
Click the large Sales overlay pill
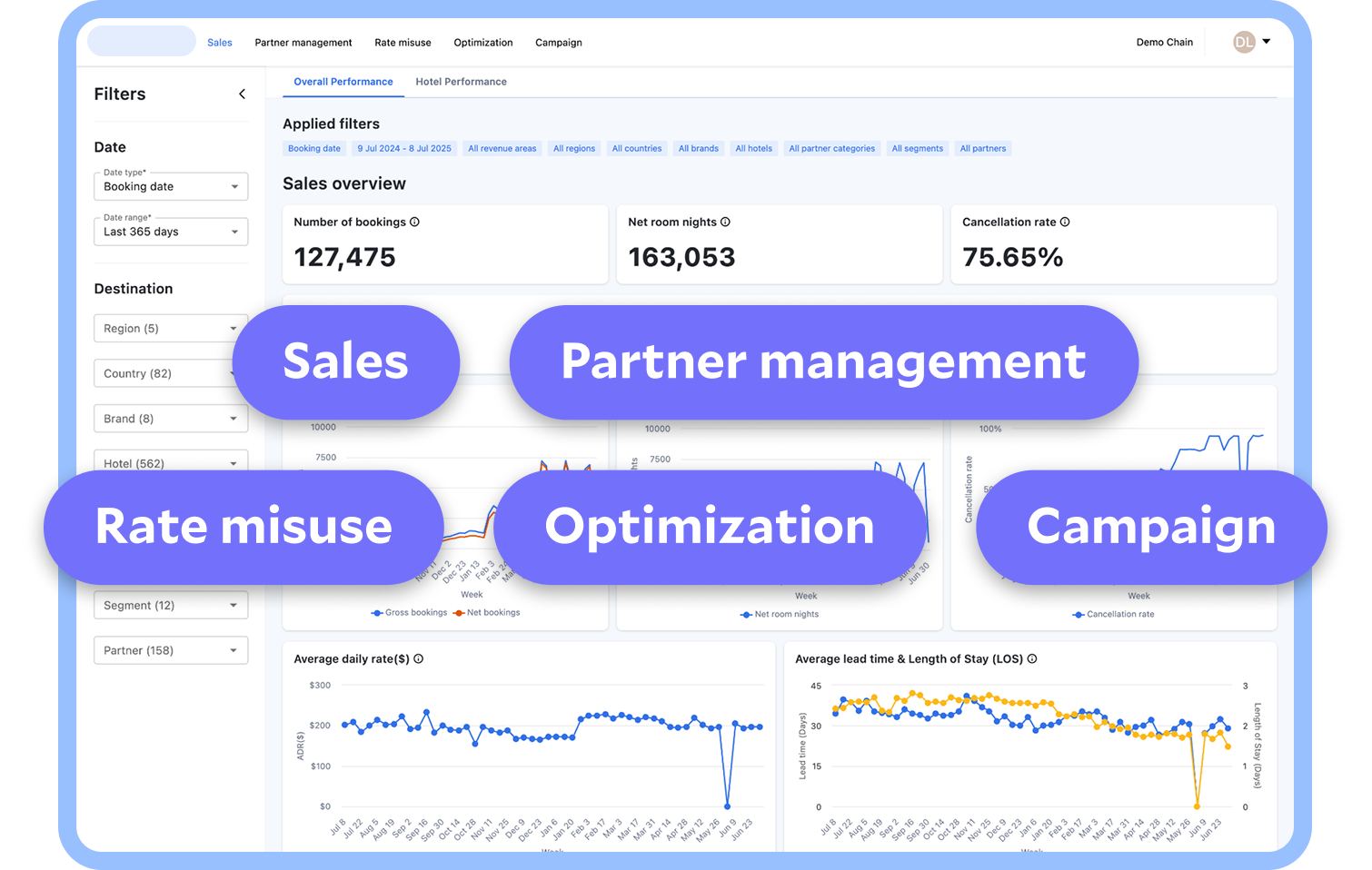(346, 362)
